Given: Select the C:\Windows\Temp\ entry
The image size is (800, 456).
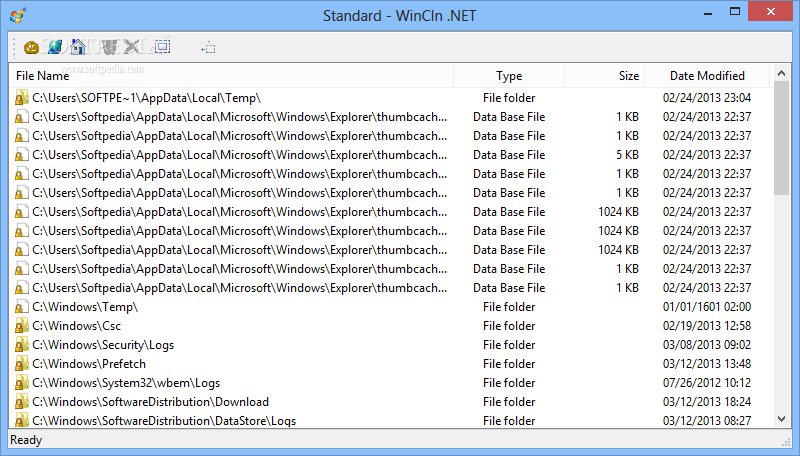Looking at the screenshot, I should pos(85,307).
